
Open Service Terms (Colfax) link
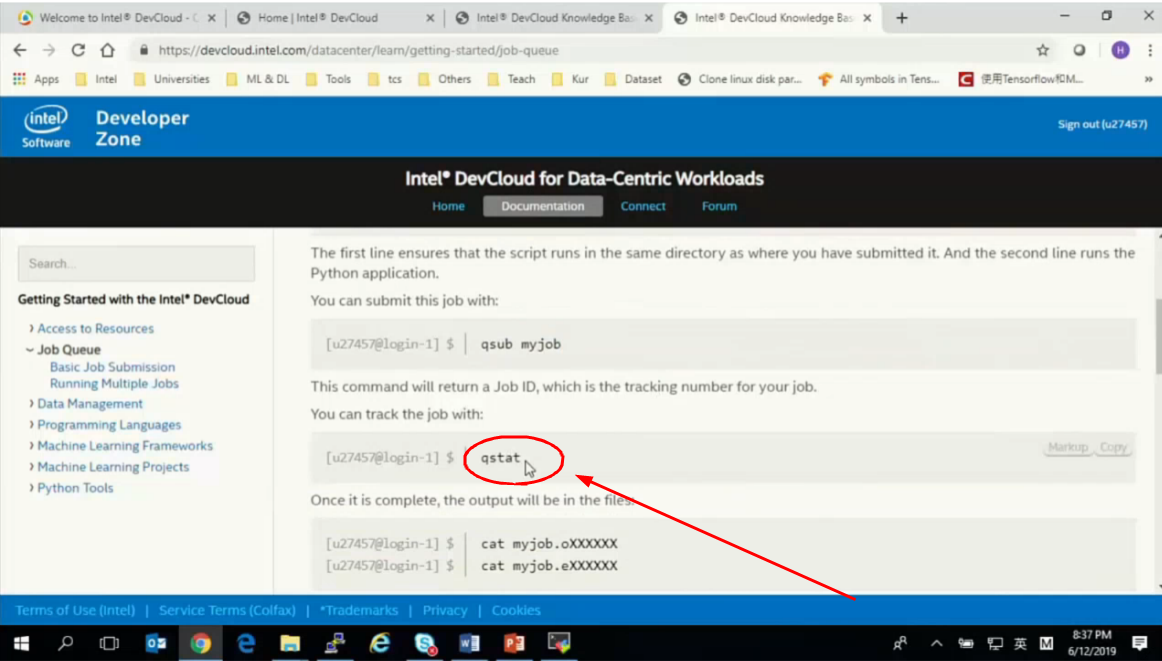coord(228,610)
